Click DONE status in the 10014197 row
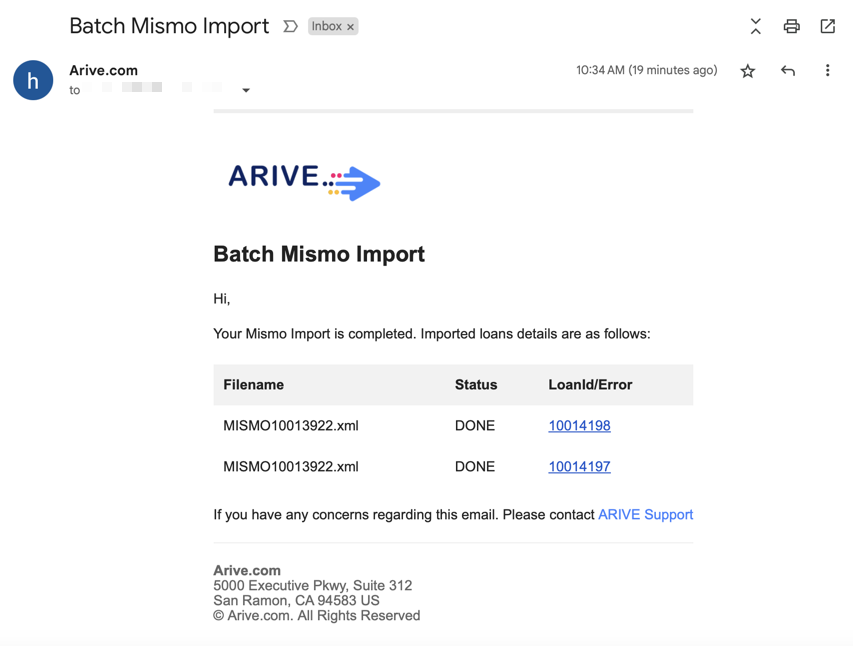Viewport: 853px width, 646px height. (x=475, y=466)
